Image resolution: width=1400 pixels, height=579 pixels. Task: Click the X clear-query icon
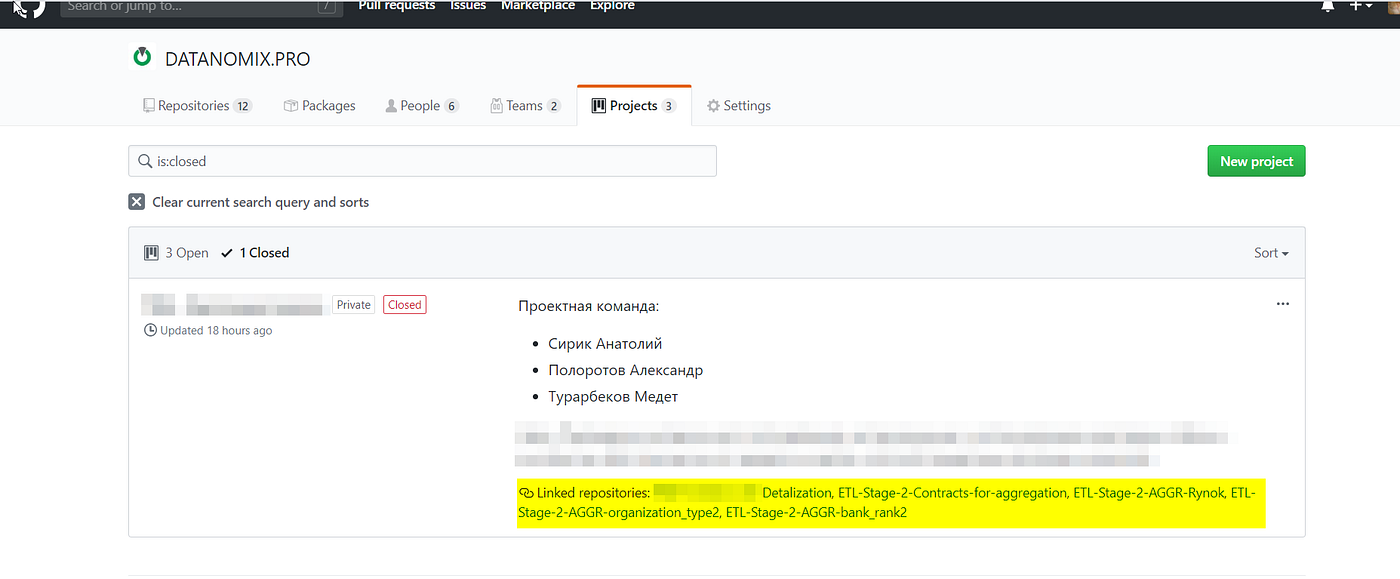pos(137,202)
